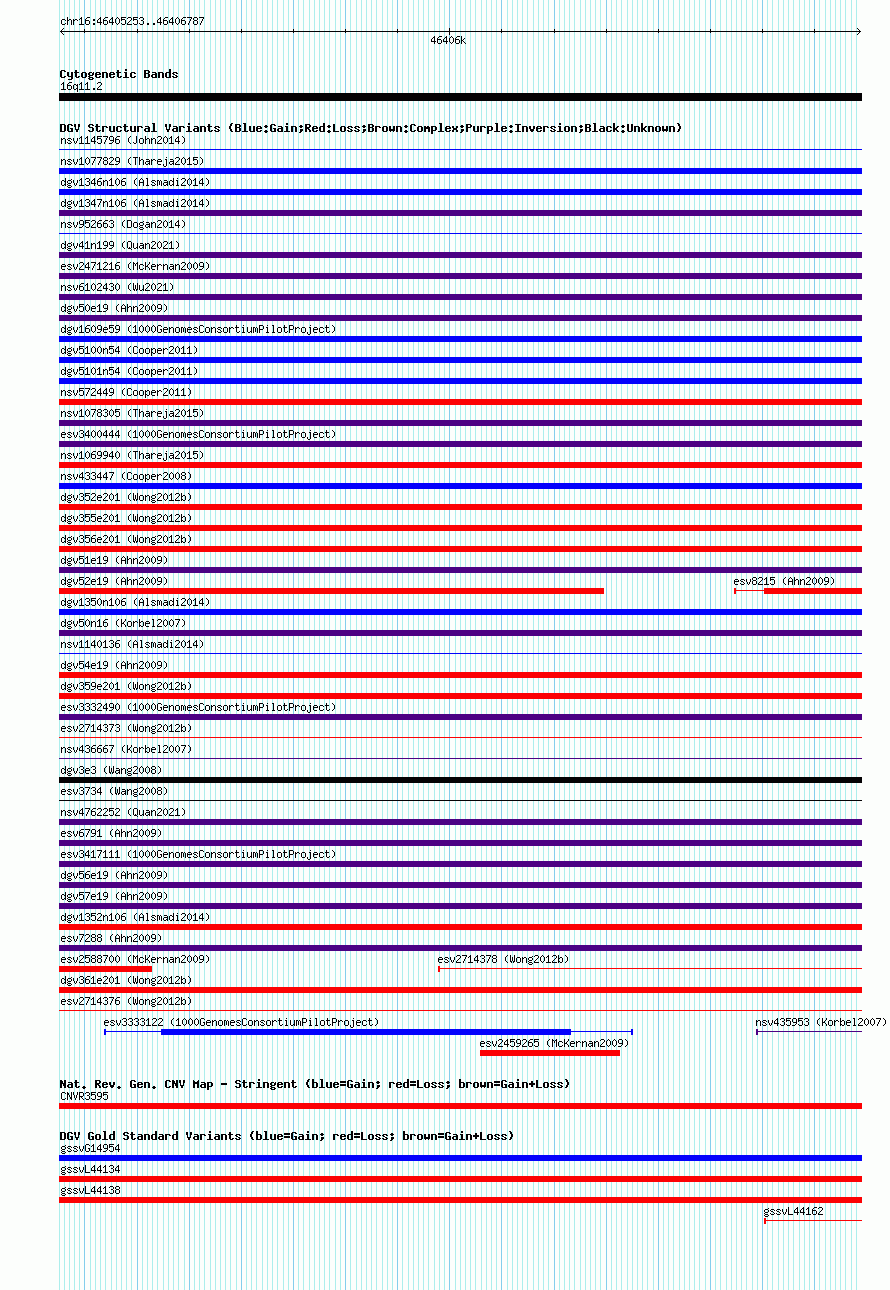Select dgv56e19 (Ahn2009) label

click(114, 875)
